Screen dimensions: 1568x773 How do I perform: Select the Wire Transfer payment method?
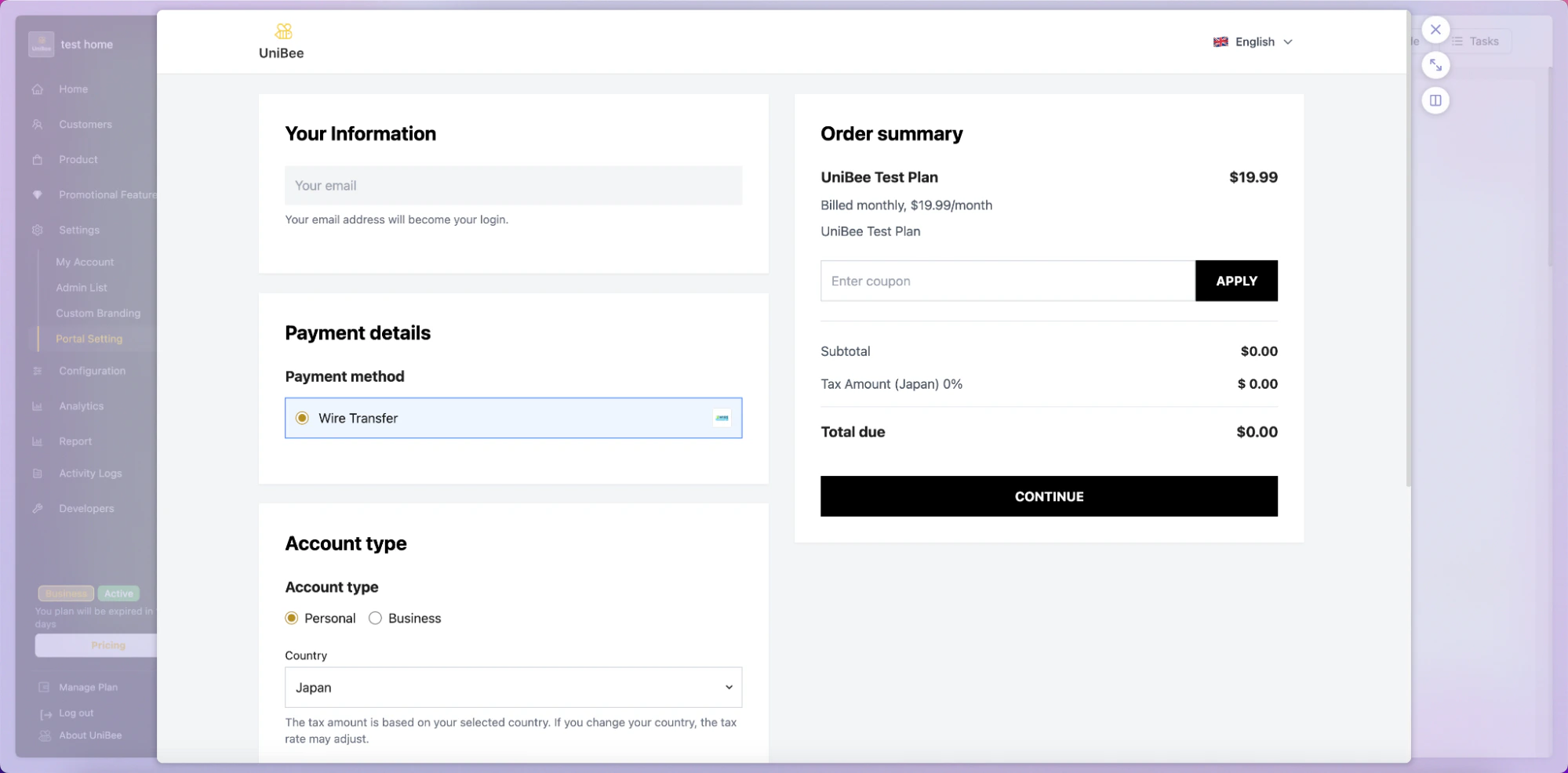pyautogui.click(x=302, y=418)
